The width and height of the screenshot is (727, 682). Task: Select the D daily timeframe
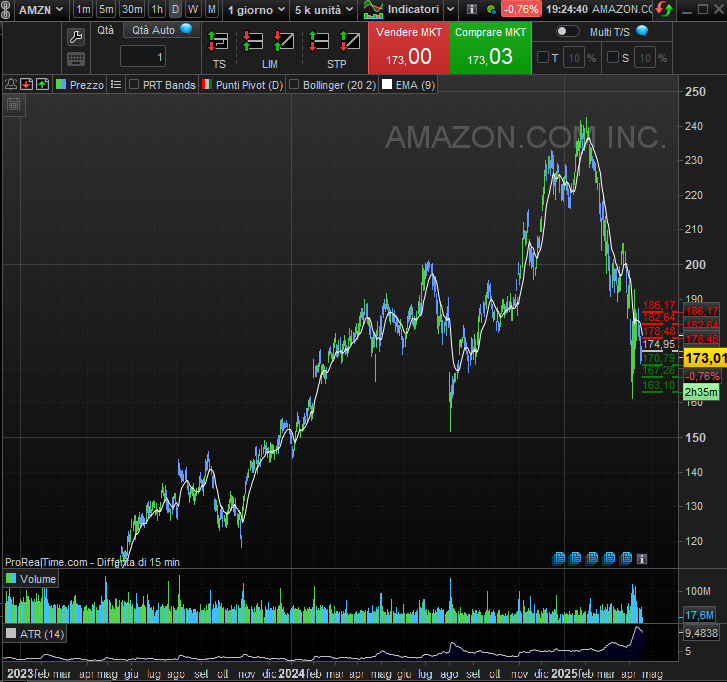pyautogui.click(x=175, y=9)
